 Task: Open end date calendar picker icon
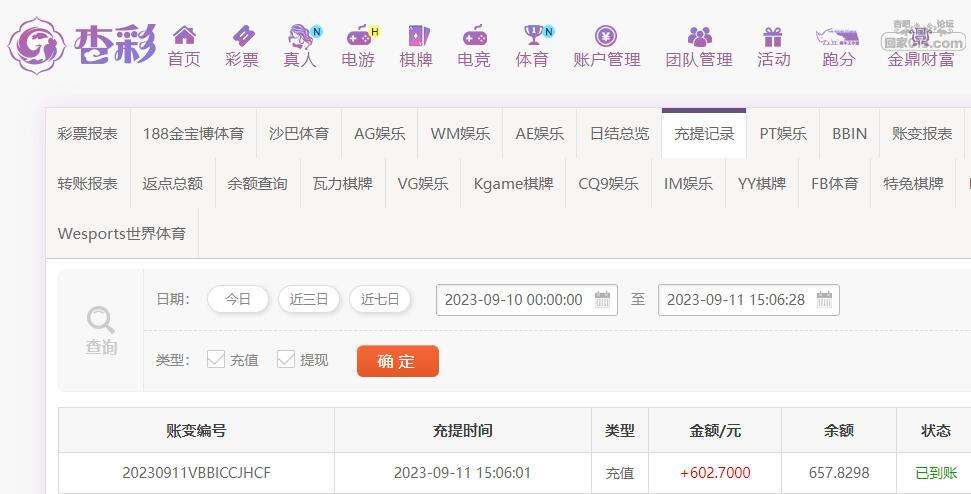pos(825,299)
